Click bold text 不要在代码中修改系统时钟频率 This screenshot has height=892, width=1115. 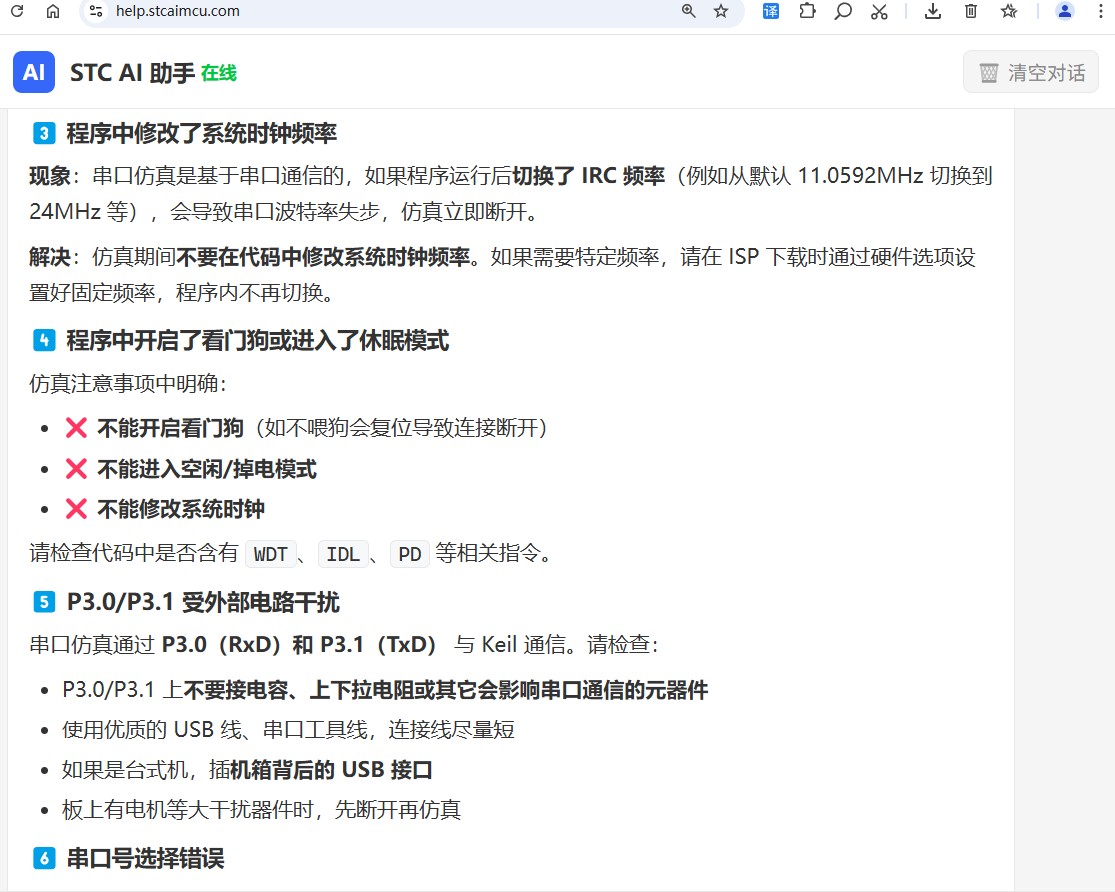324,256
